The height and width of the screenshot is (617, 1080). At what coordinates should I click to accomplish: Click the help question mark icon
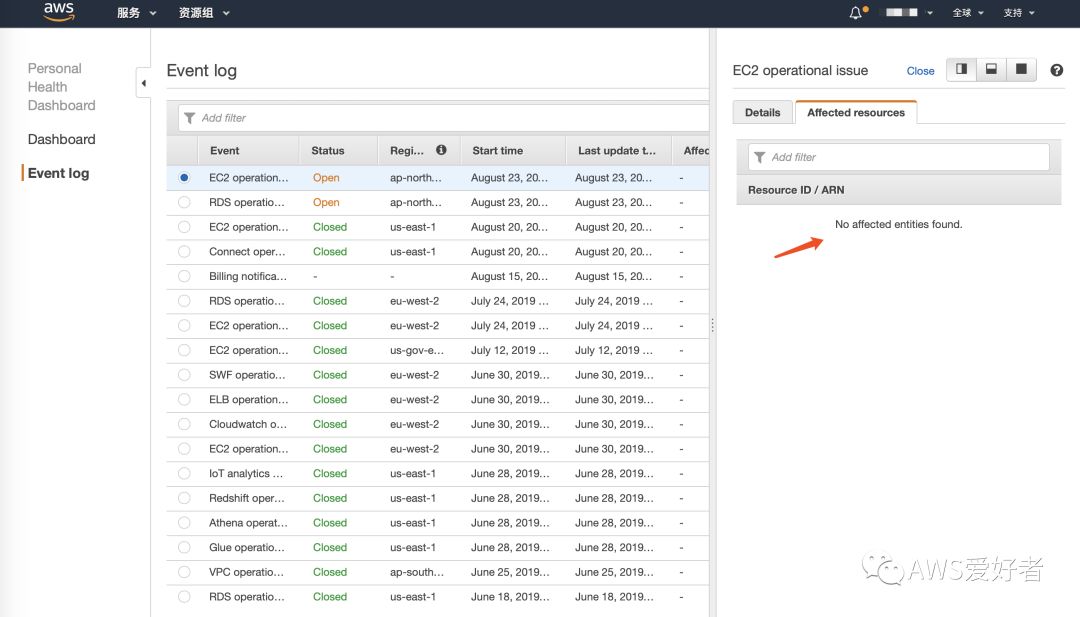1057,70
